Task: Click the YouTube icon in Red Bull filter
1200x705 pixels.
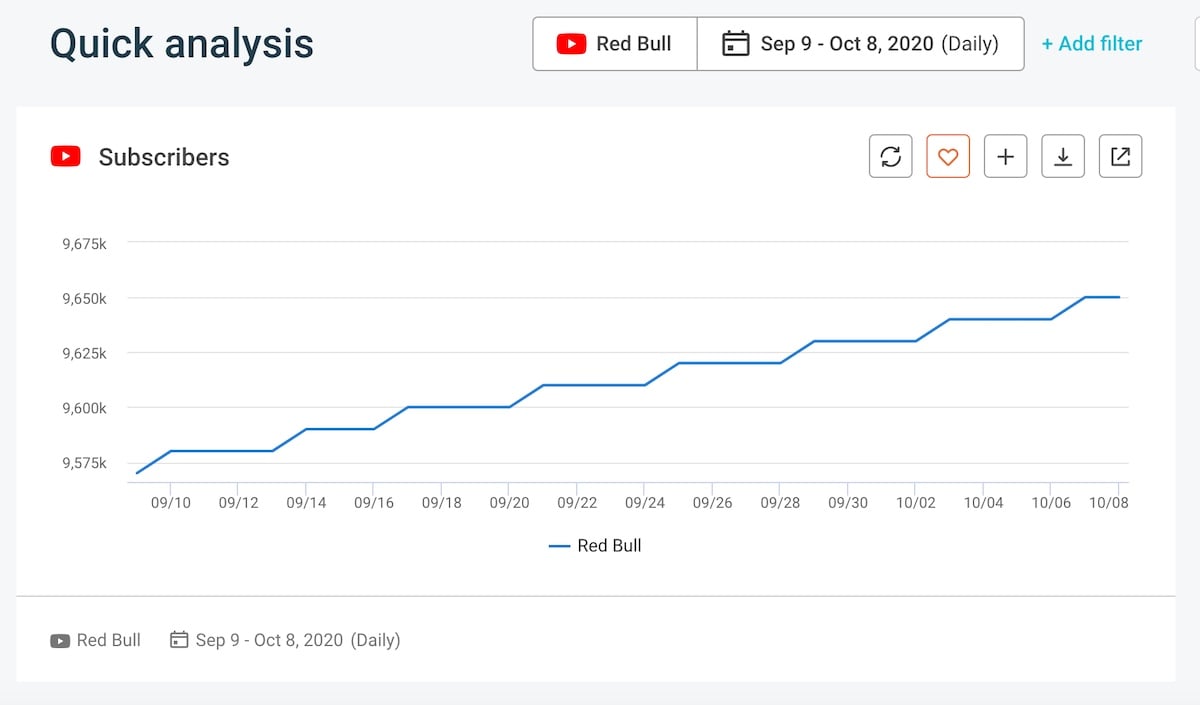Action: (571, 44)
